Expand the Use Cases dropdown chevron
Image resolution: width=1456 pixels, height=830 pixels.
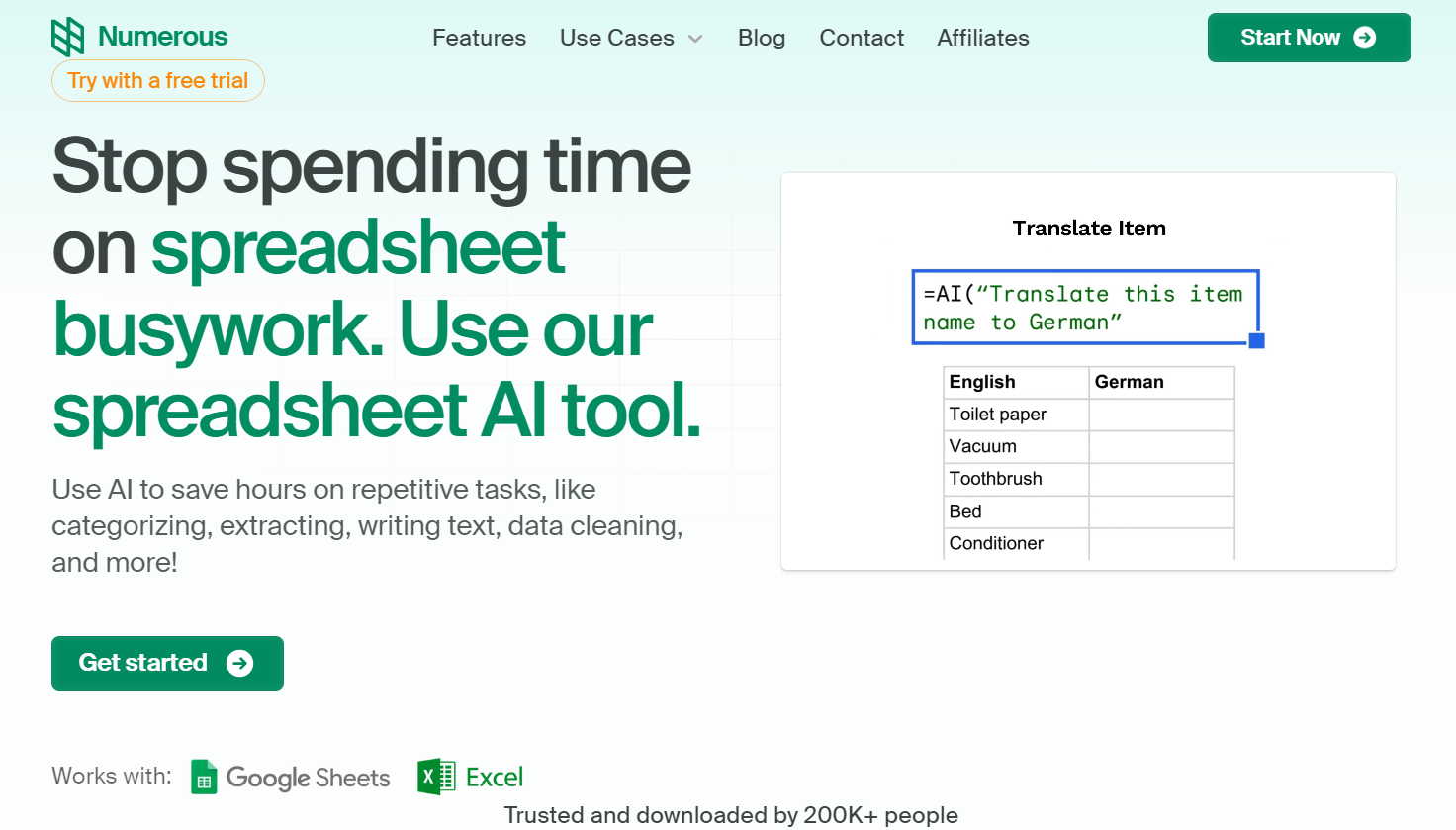pos(695,39)
